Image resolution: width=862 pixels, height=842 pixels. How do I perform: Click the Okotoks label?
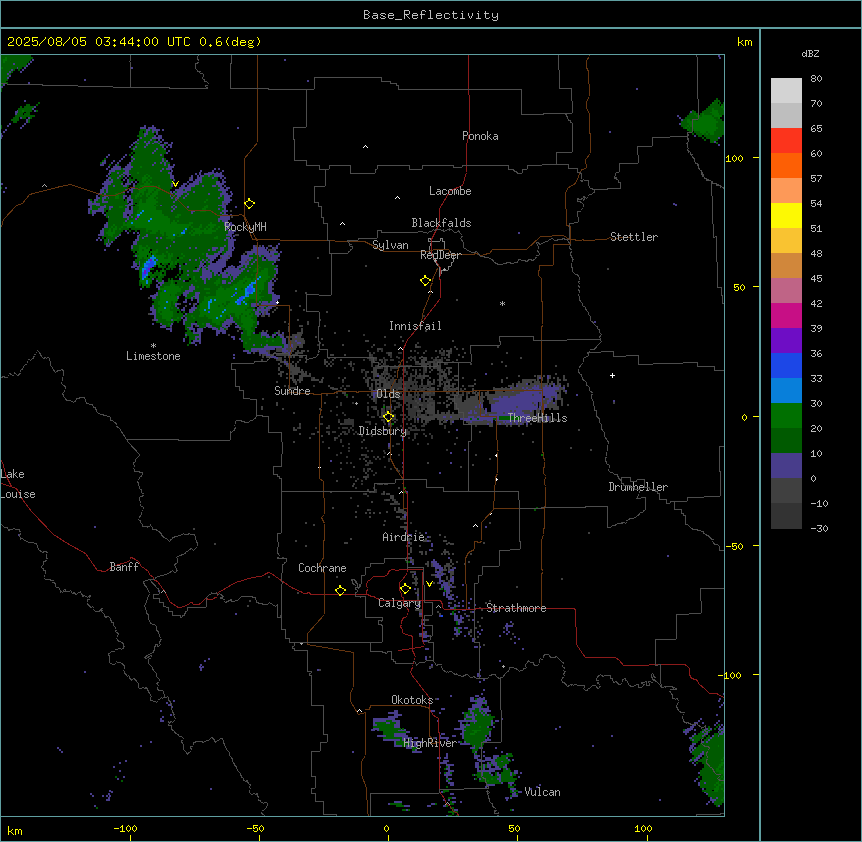(412, 700)
